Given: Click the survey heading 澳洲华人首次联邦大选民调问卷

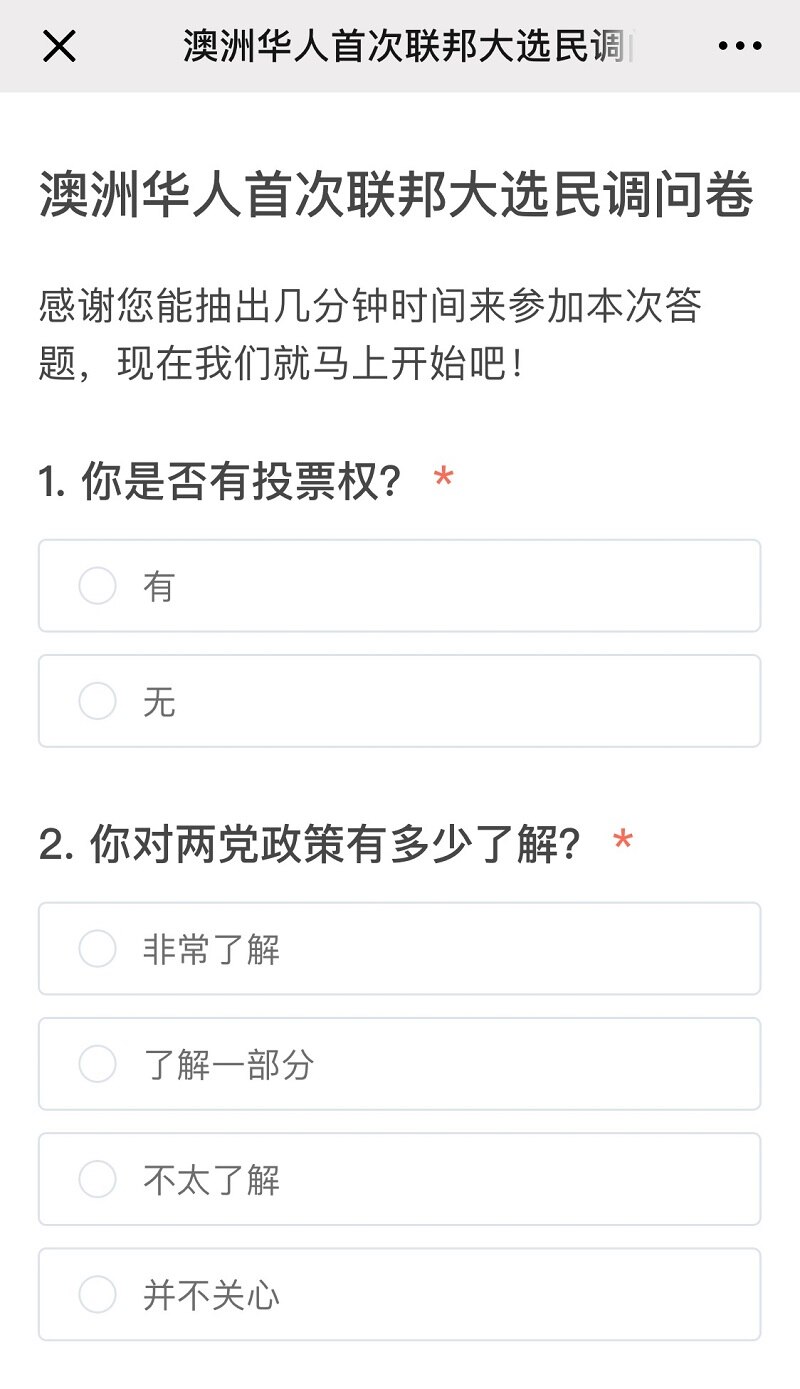Looking at the screenshot, I should tap(396, 195).
